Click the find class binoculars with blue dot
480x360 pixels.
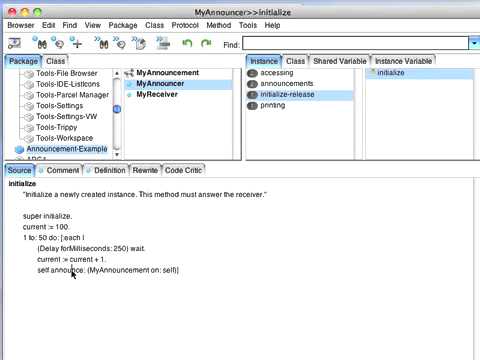[x=41, y=43]
